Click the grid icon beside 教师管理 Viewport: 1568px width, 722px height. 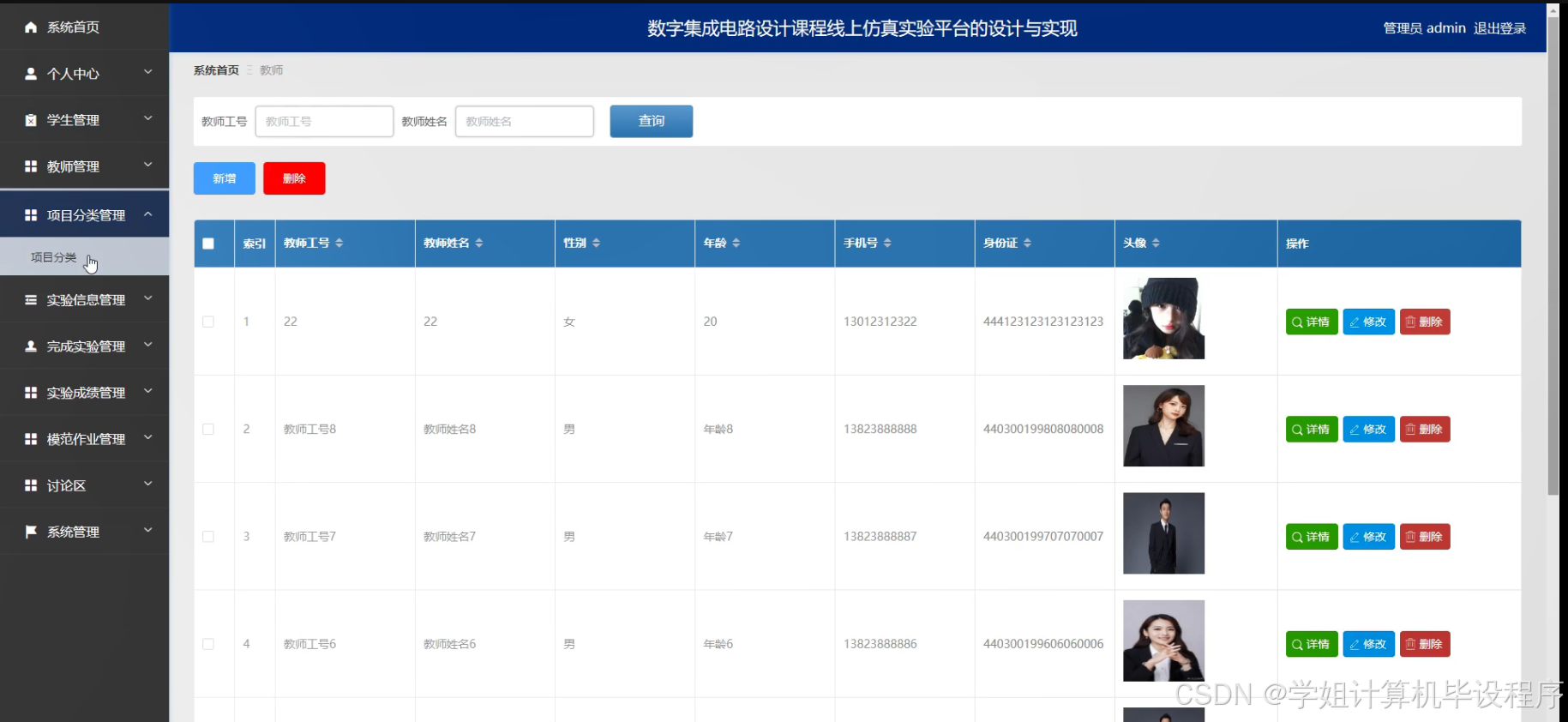pyautogui.click(x=31, y=166)
